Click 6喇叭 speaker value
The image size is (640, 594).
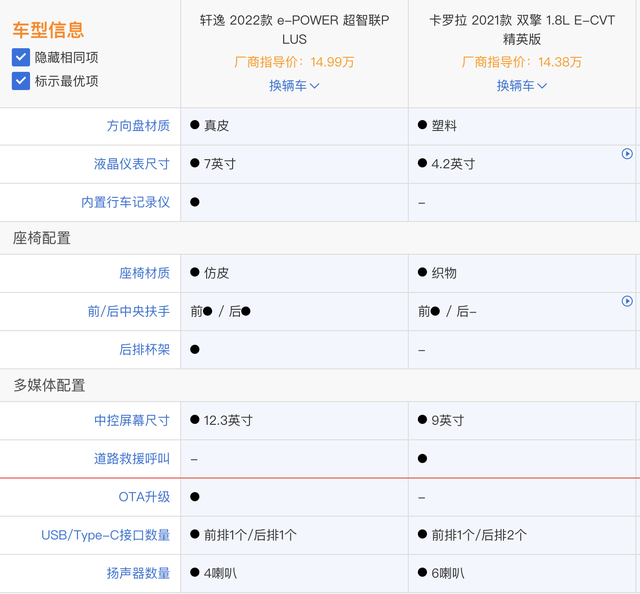448,573
